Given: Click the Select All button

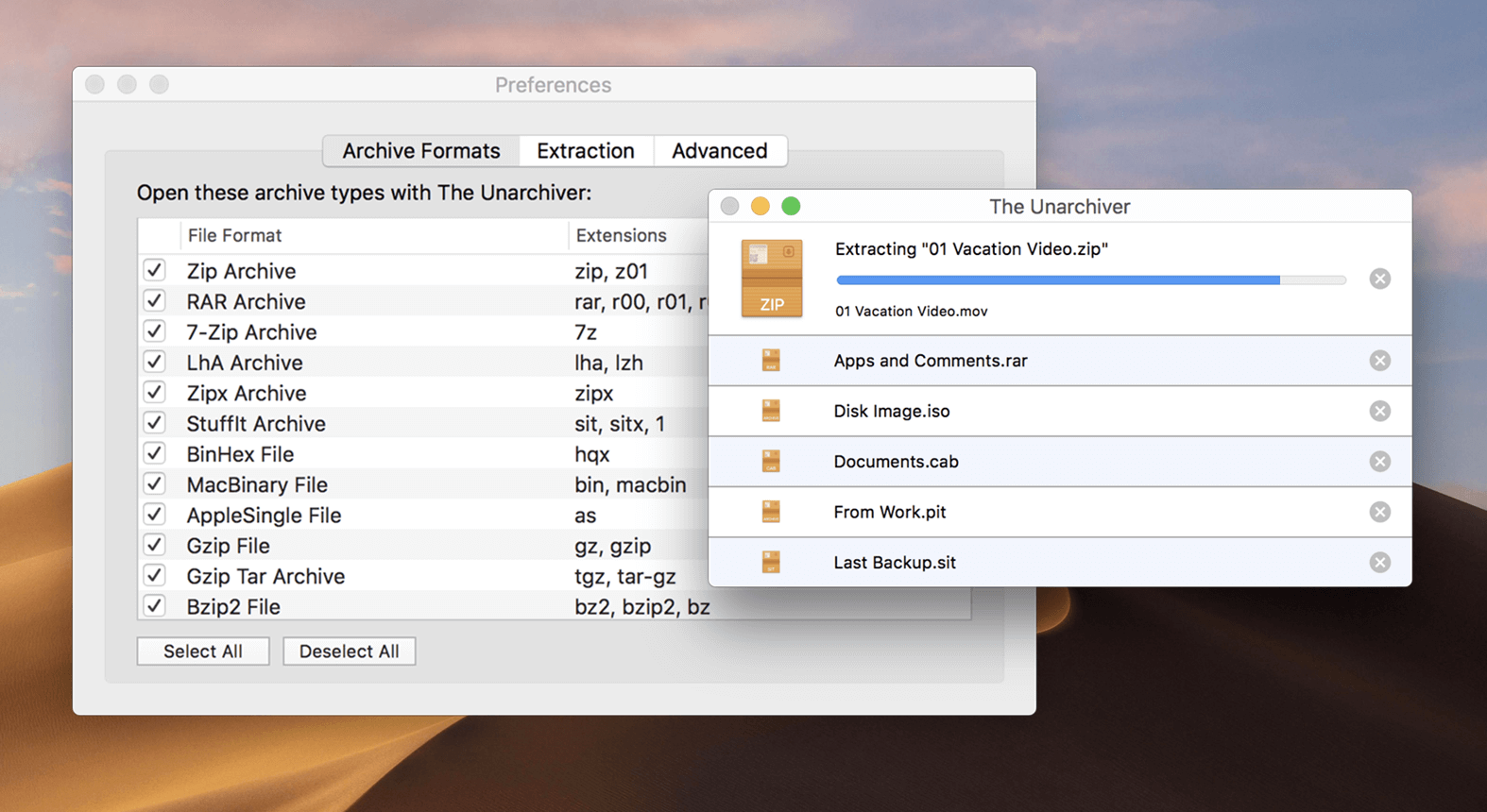Looking at the screenshot, I should click(203, 651).
